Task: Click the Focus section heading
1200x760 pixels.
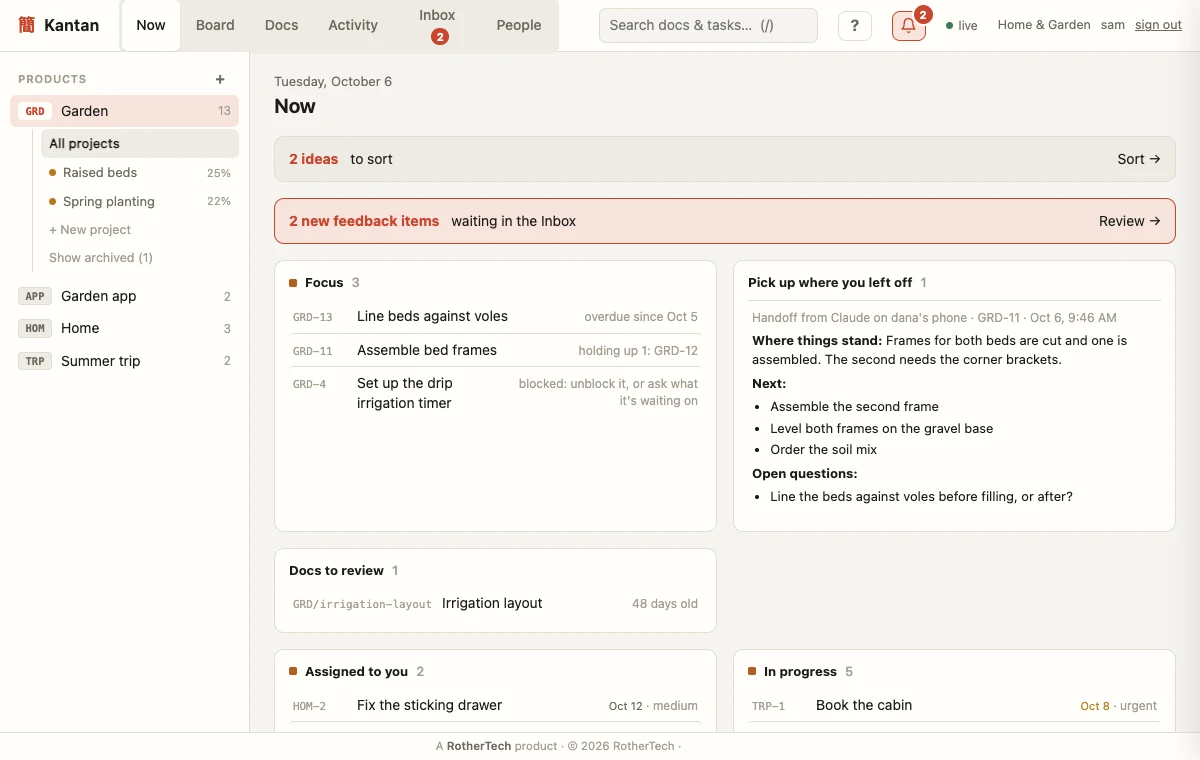Action: tap(324, 283)
